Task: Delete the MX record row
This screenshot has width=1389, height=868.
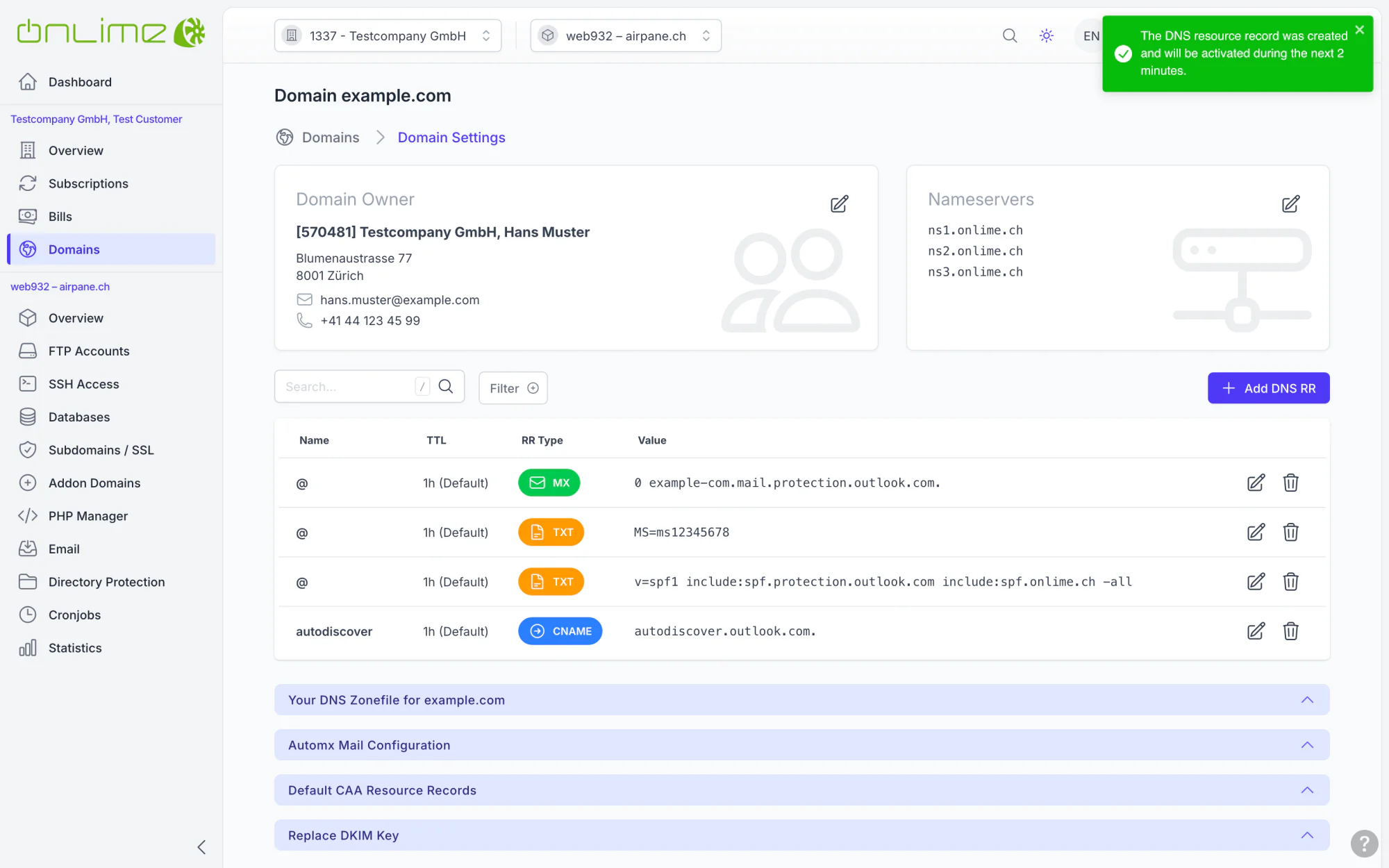Action: click(1290, 483)
